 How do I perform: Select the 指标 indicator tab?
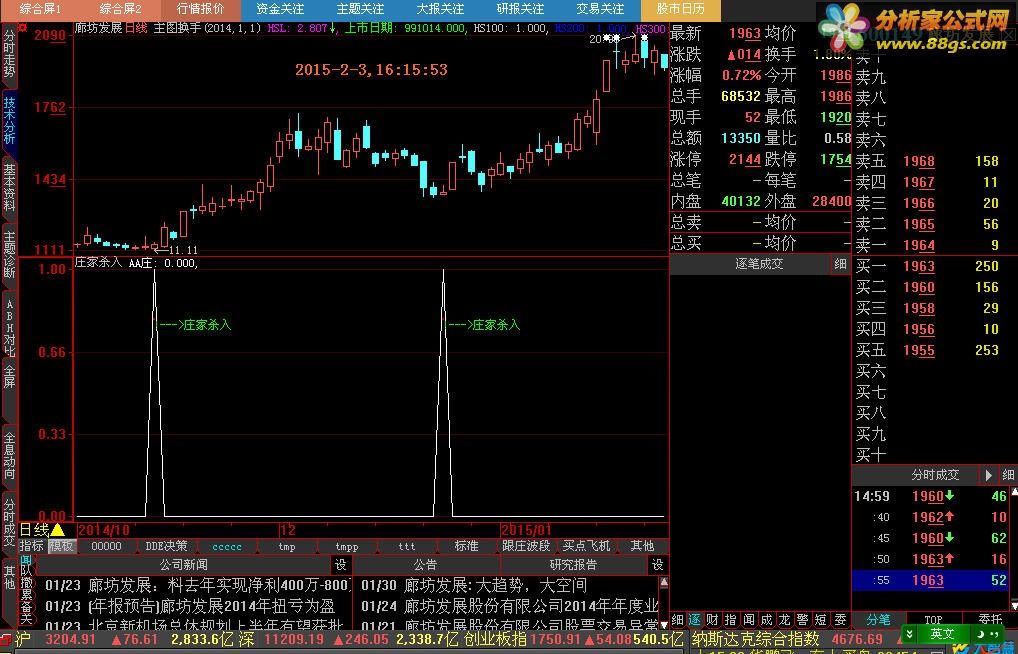(x=31, y=546)
